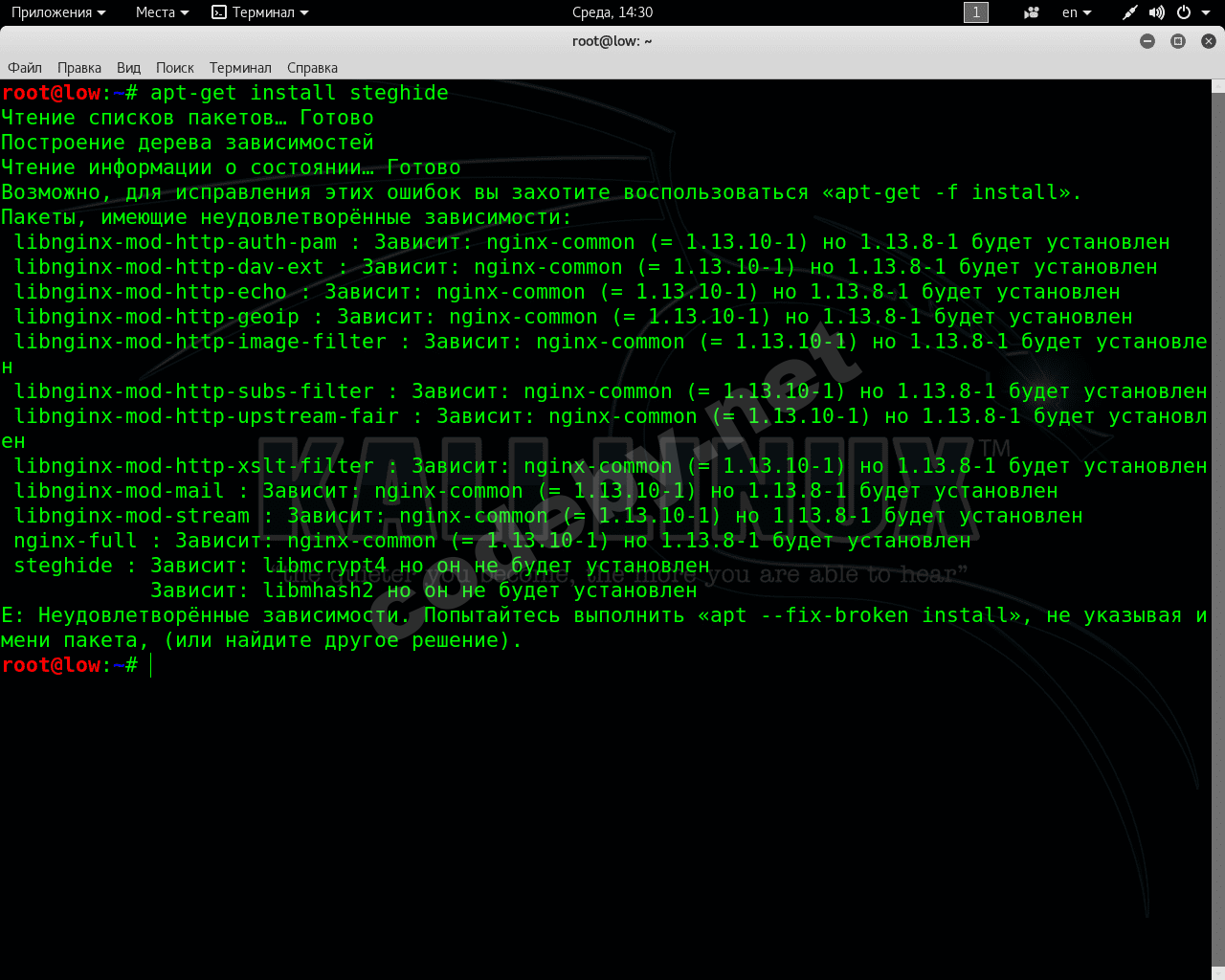The height and width of the screenshot is (980, 1225).
Task: Click the line Чтение списков пакетов… Готово
Action: coord(188,118)
